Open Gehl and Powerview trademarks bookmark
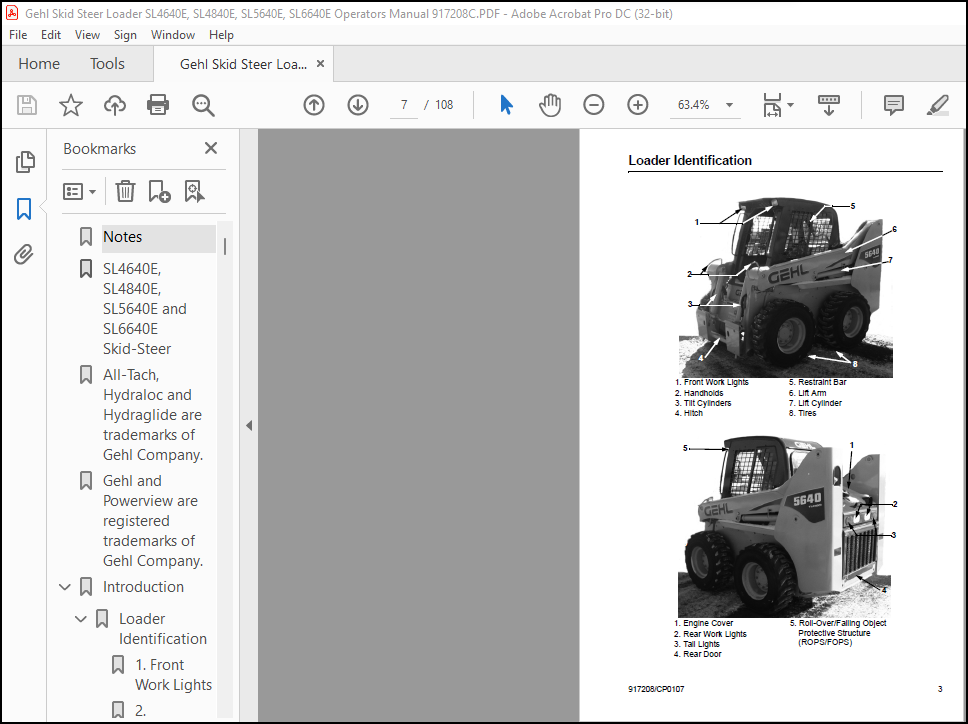Screen dimensions: 968x724 click(x=152, y=521)
